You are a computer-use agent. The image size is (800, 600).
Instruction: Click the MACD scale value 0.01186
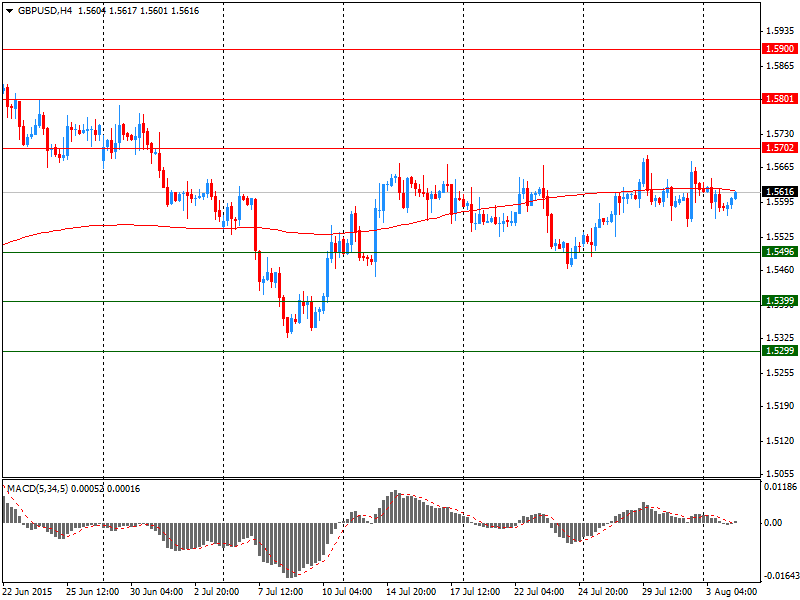[x=781, y=487]
